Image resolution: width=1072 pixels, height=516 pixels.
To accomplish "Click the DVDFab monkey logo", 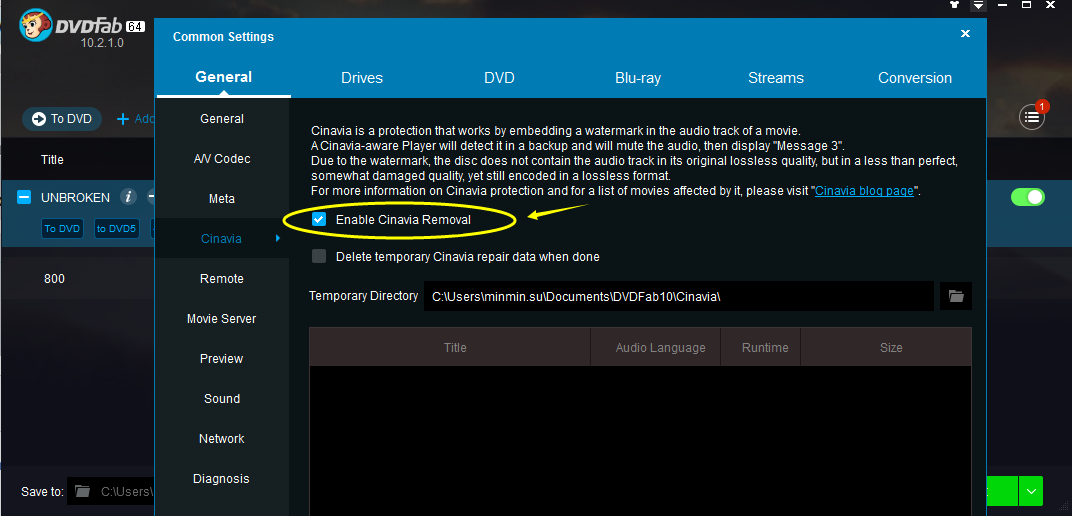I will [x=34, y=27].
